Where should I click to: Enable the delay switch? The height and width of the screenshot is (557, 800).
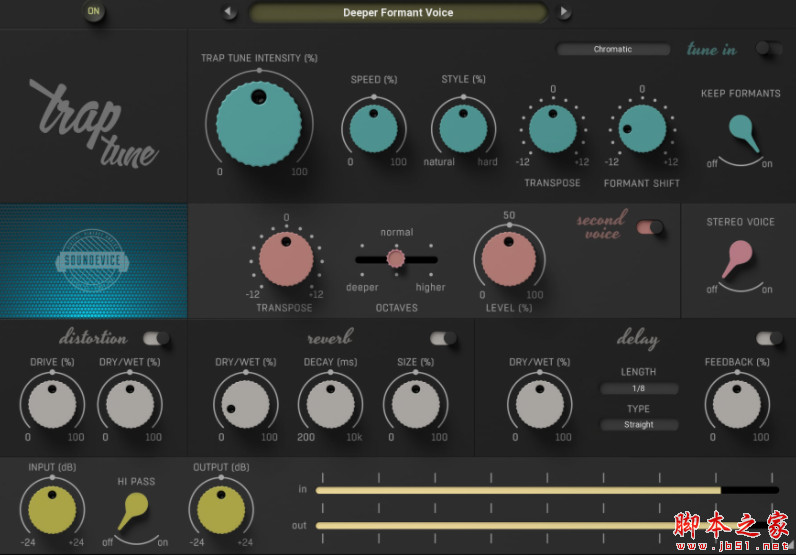coord(769,338)
